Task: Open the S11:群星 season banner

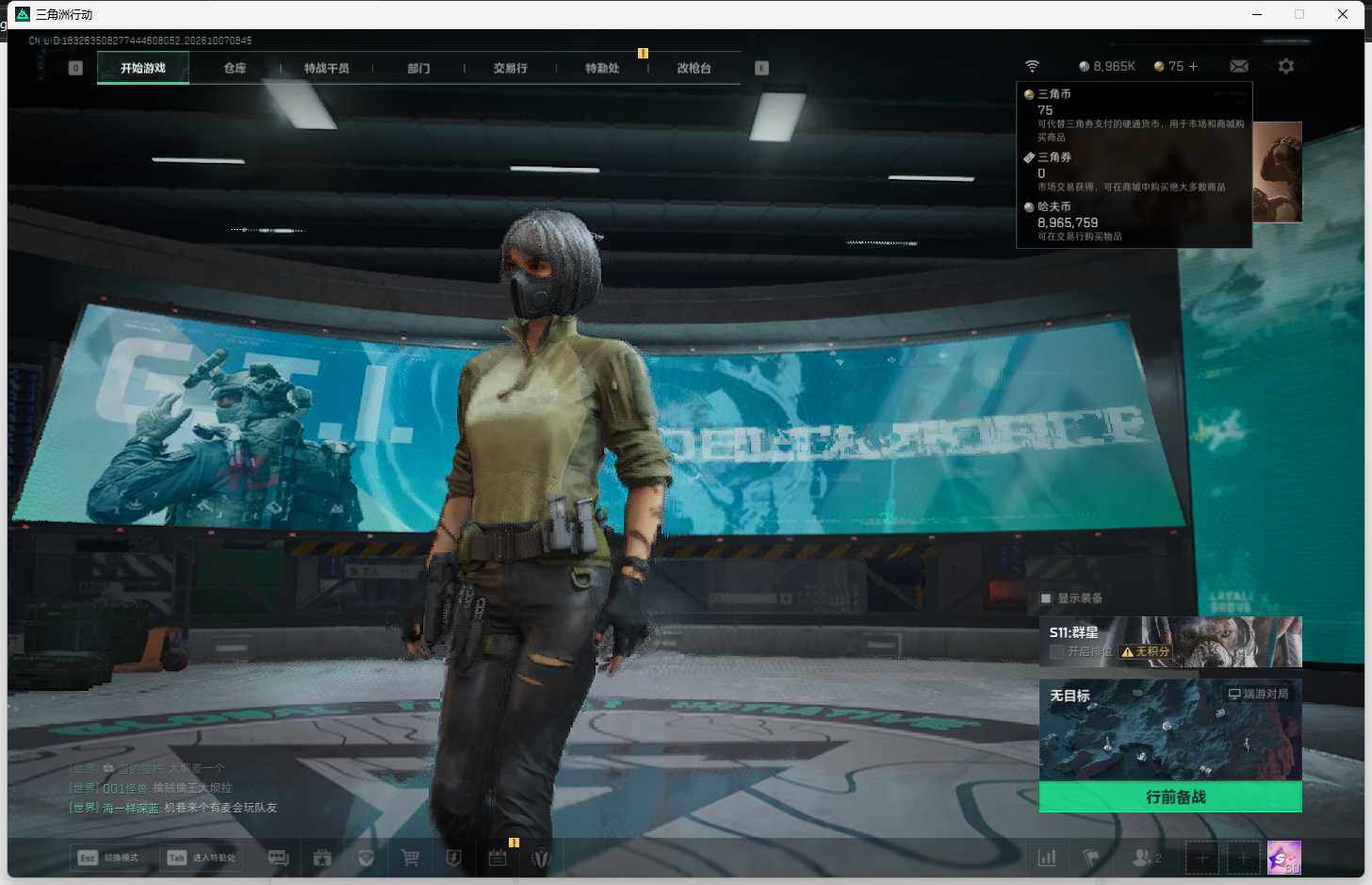Action: click(x=1170, y=642)
